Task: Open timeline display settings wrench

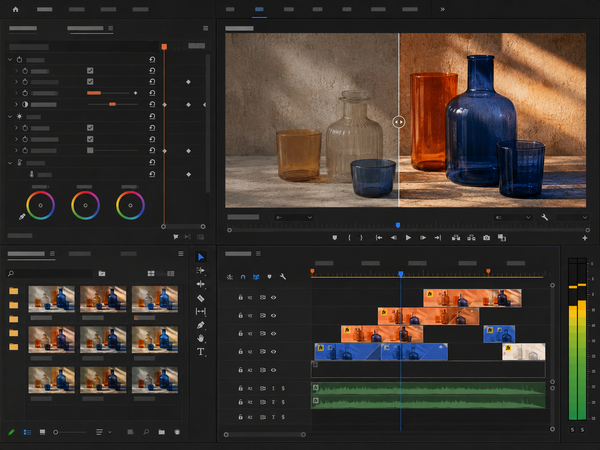Action: coord(283,277)
